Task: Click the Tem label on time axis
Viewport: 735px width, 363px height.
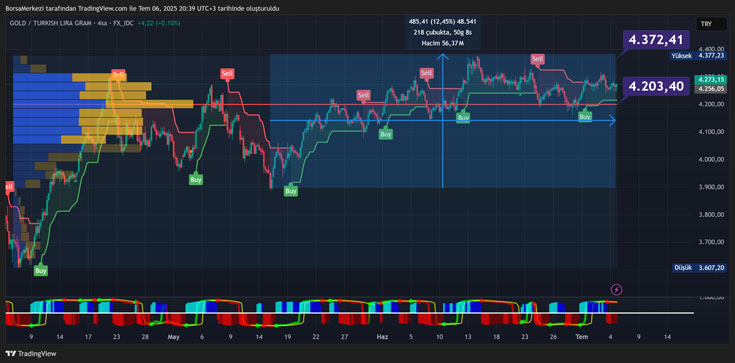Action: pyautogui.click(x=582, y=336)
